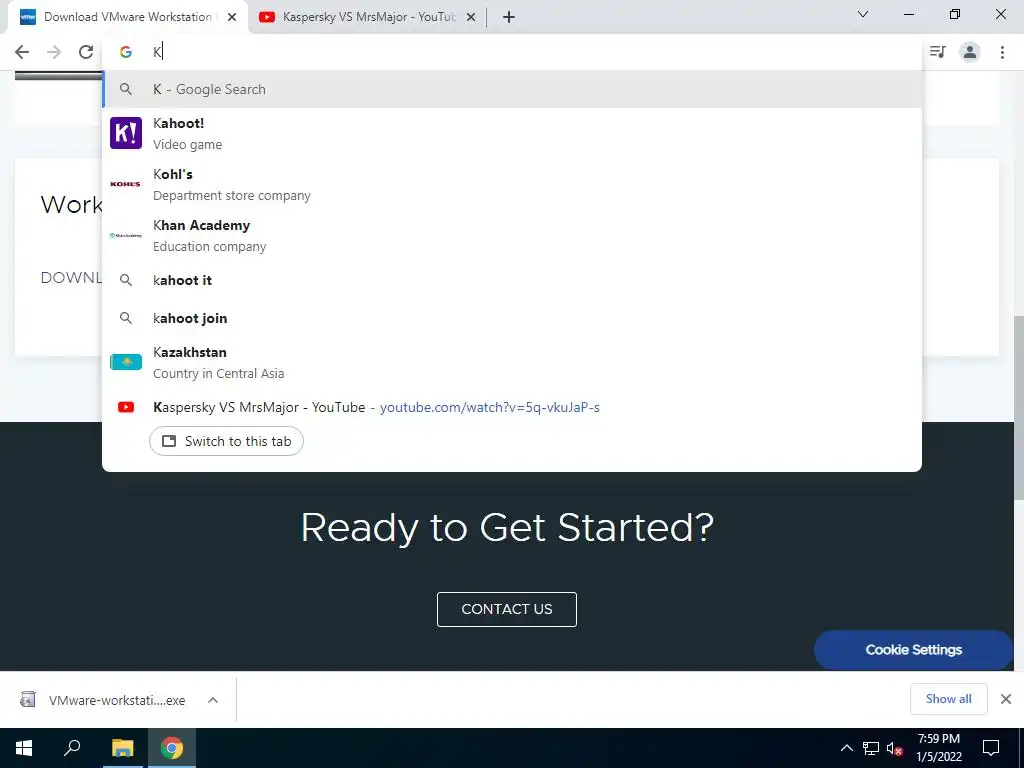Click the Kohl's logo thumbnail

click(126, 184)
